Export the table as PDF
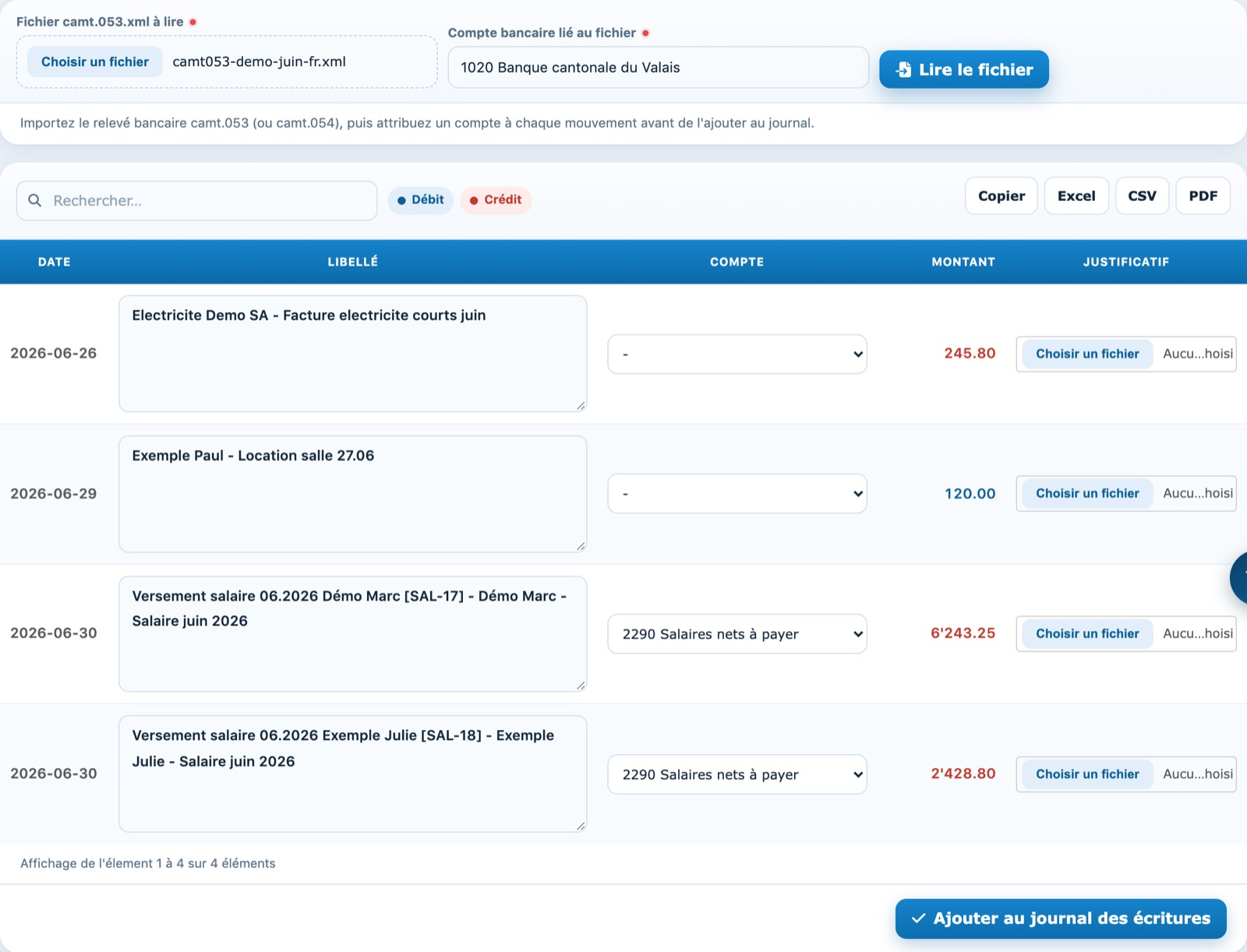Image resolution: width=1247 pixels, height=952 pixels. click(x=1203, y=196)
